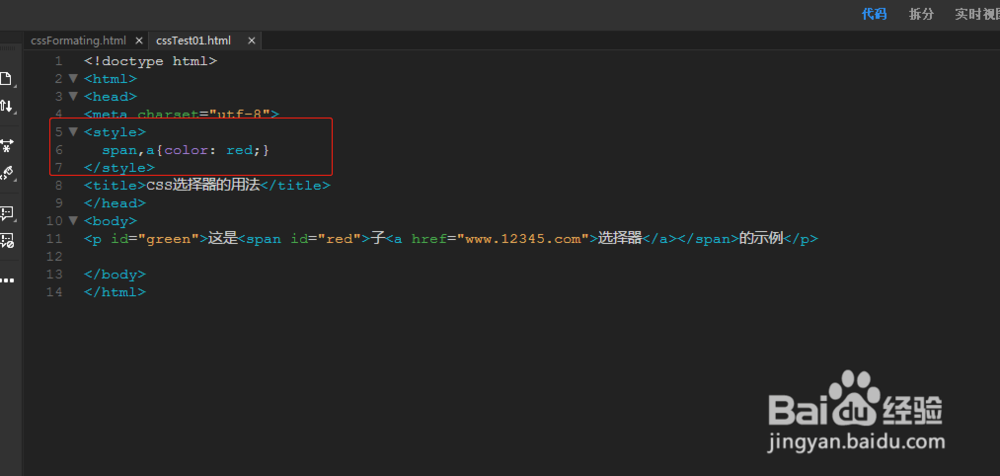Click the <!doctype html> line
Screen dimensions: 1000x476
point(151,61)
